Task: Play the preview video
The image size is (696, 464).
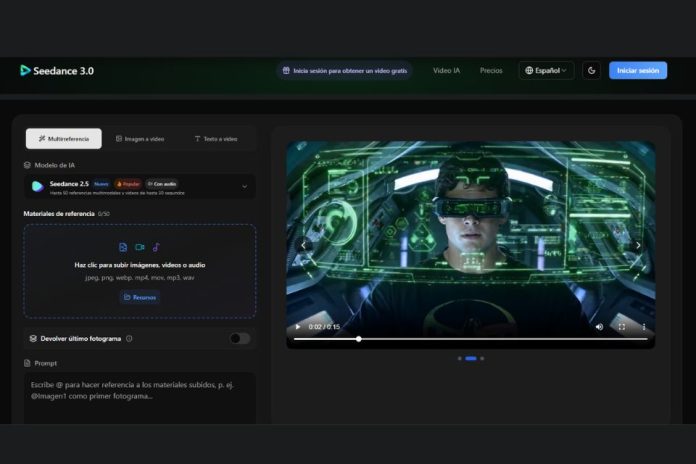Action: (298, 327)
